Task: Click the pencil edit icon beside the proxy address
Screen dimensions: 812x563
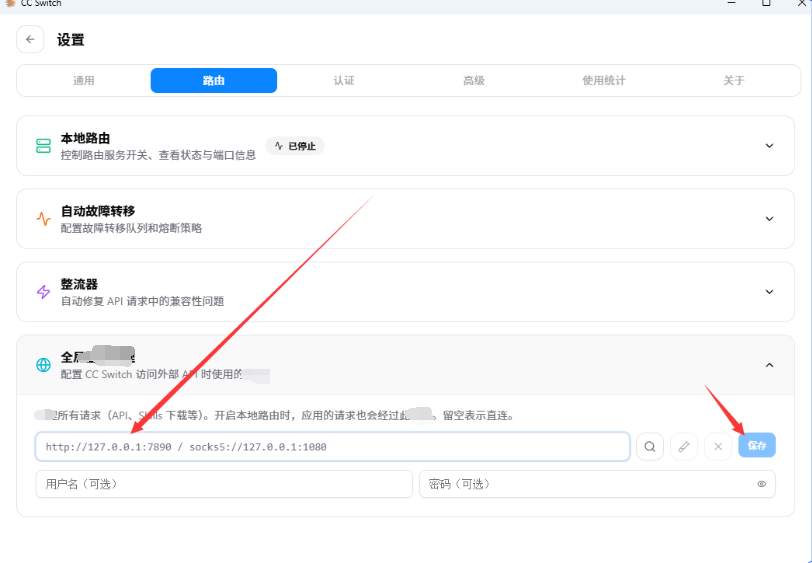Action: coord(684,446)
